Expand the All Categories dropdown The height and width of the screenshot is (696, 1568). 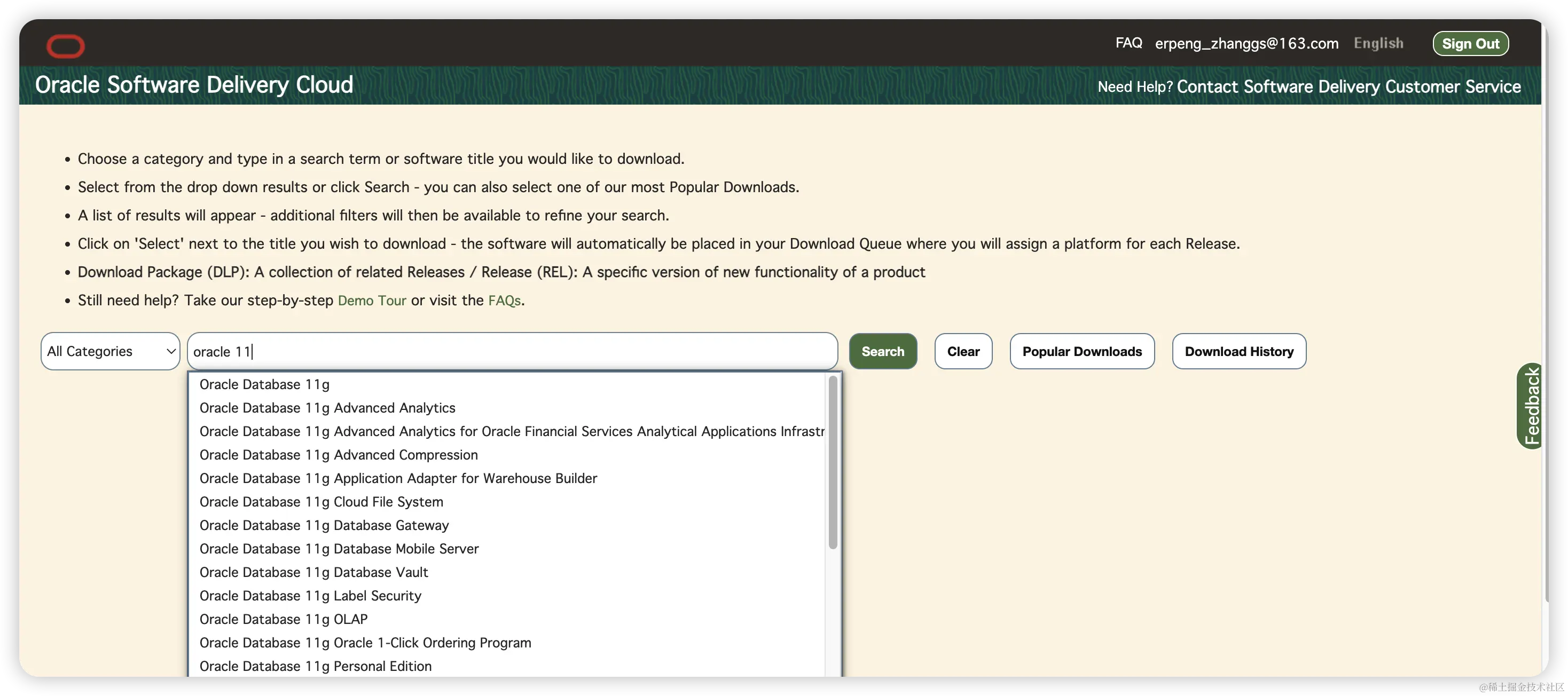[x=110, y=351]
